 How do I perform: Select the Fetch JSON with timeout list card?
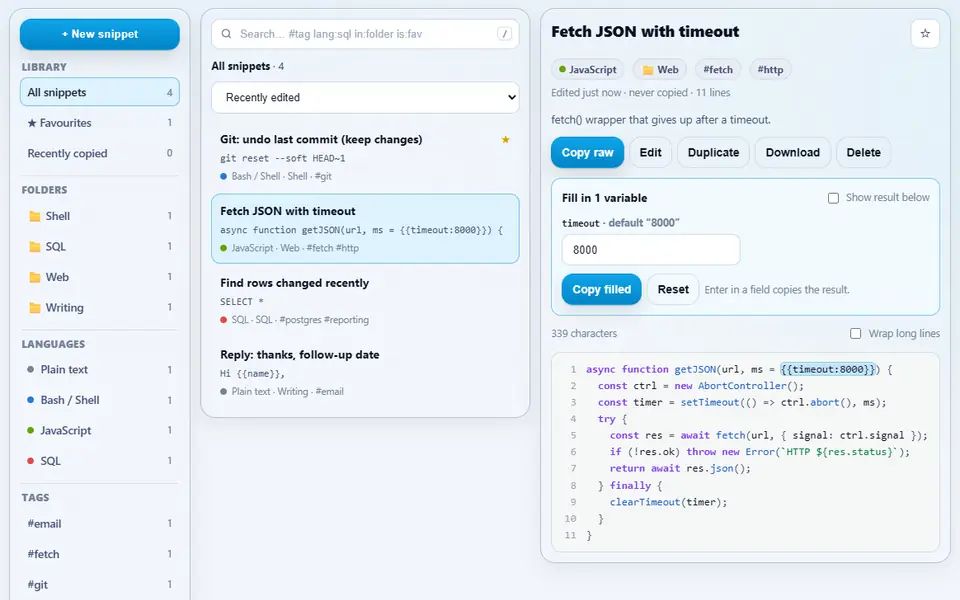tap(365, 229)
